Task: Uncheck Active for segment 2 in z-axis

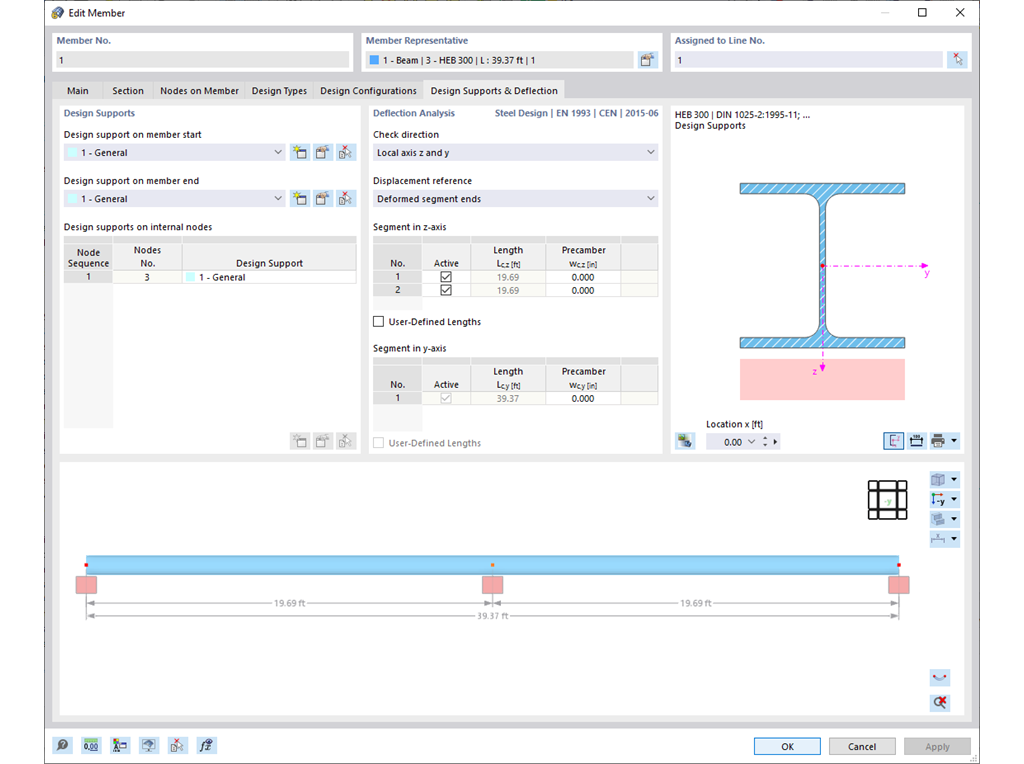Action: [x=447, y=290]
